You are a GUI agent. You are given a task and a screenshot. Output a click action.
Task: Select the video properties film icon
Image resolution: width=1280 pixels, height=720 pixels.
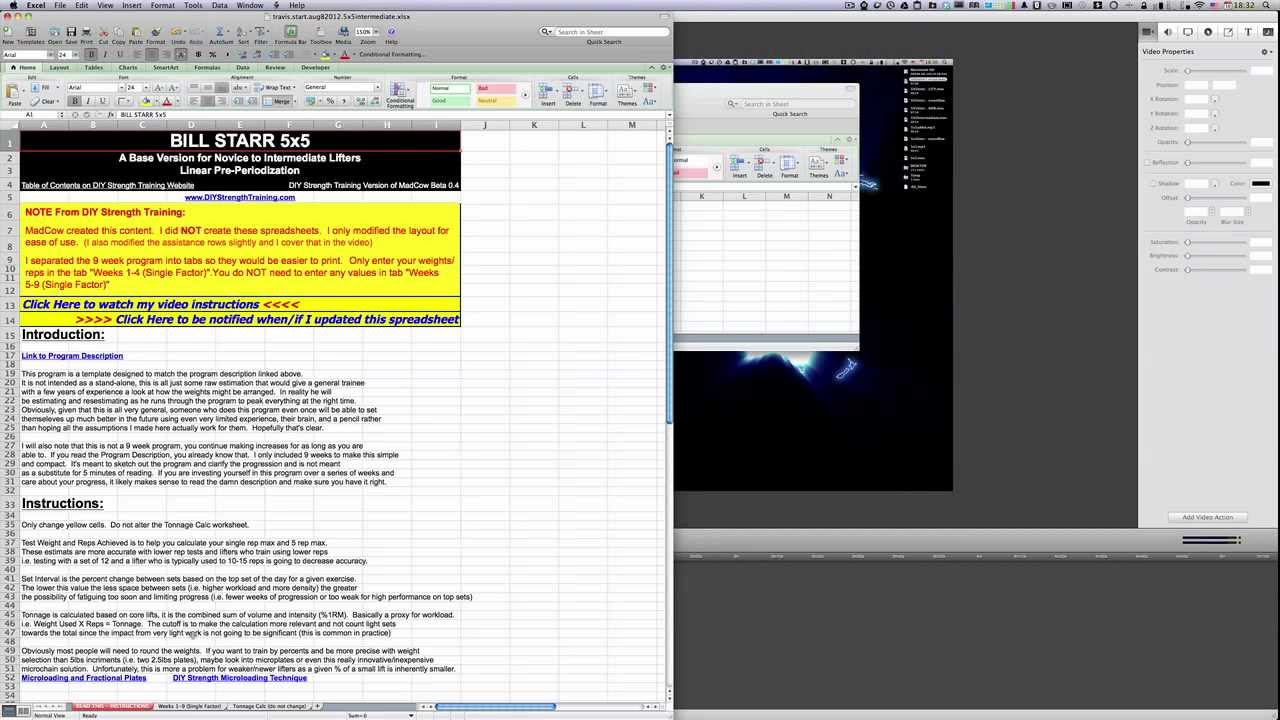point(1147,32)
